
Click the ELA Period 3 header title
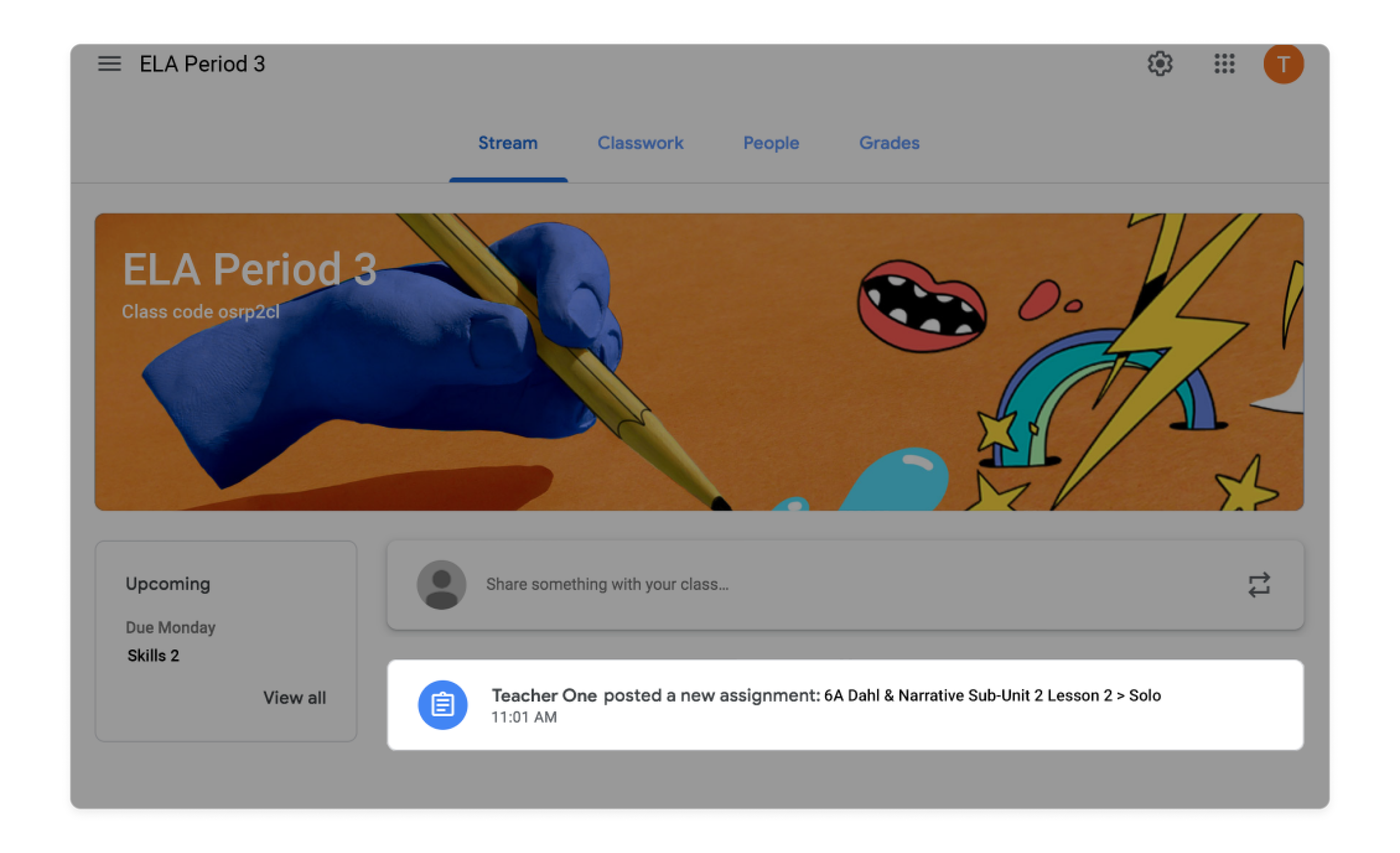click(202, 63)
